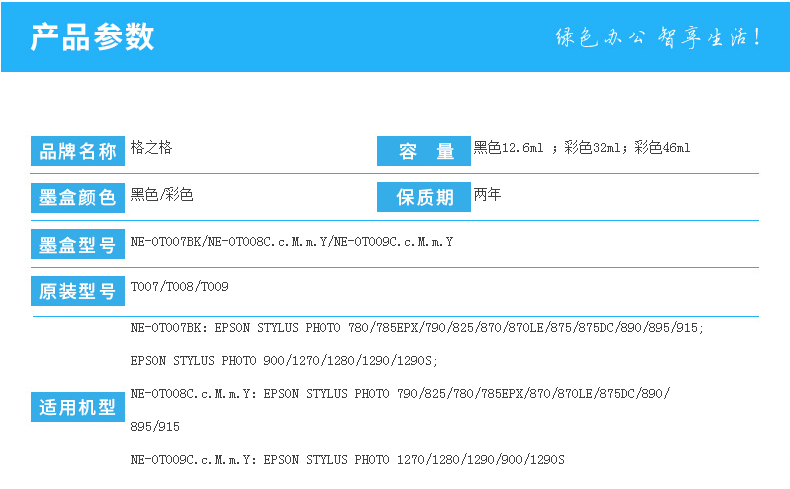Click the line starting NE-OT008C.c.M.m.Y: EPSON
Image resolution: width=790 pixels, height=489 pixels.
pos(401,394)
